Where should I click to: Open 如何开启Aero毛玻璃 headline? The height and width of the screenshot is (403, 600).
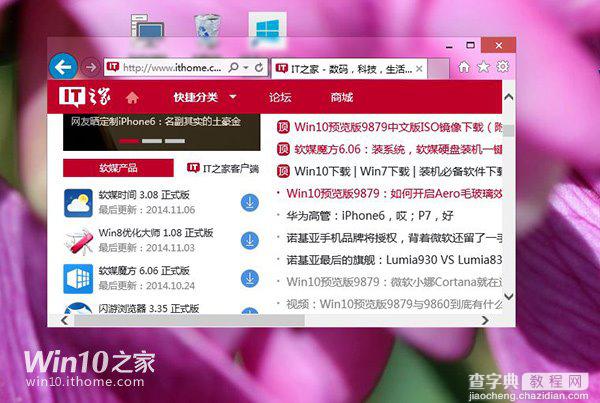394,193
